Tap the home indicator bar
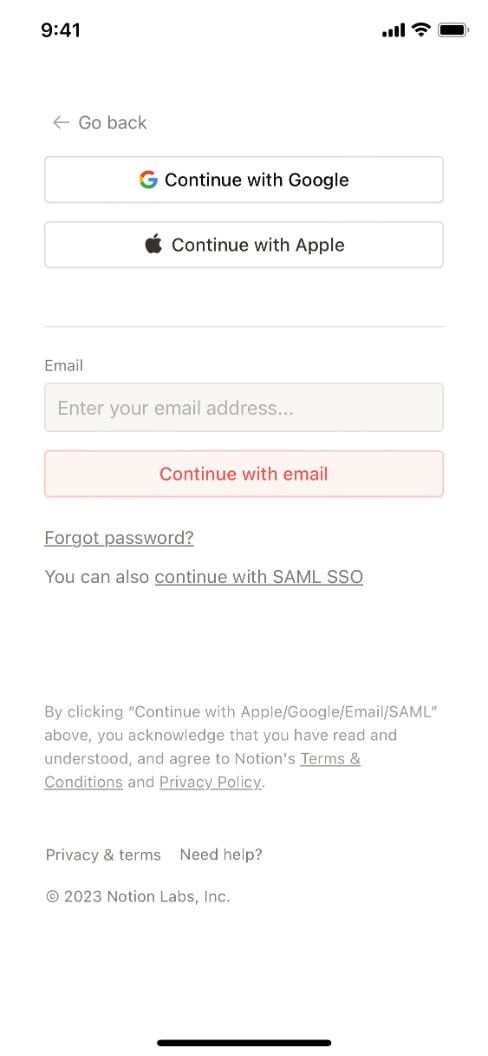The image size is (488, 1056). click(x=244, y=1043)
